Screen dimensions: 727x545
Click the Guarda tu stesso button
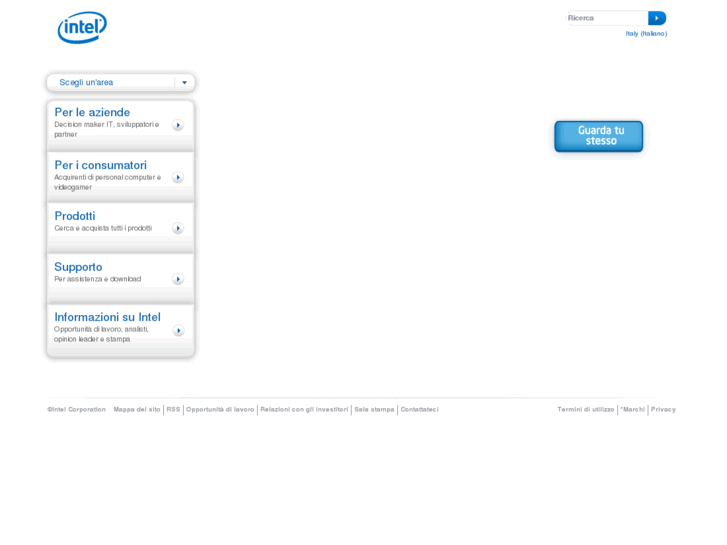[x=599, y=136]
